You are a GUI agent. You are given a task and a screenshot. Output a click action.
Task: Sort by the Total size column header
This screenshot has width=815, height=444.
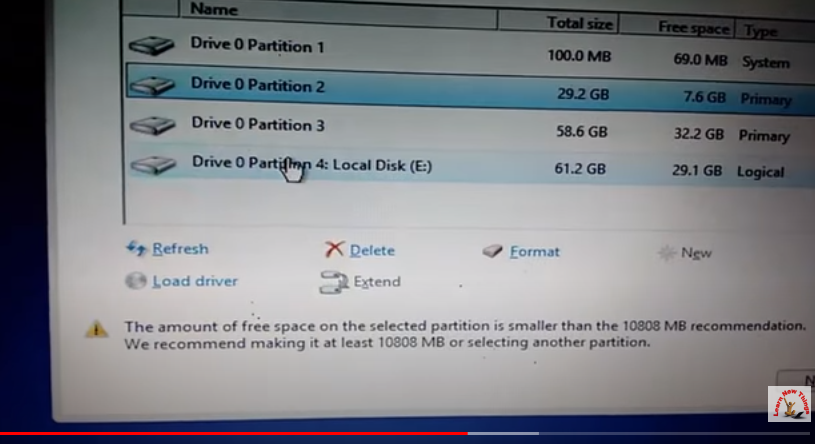click(558, 22)
